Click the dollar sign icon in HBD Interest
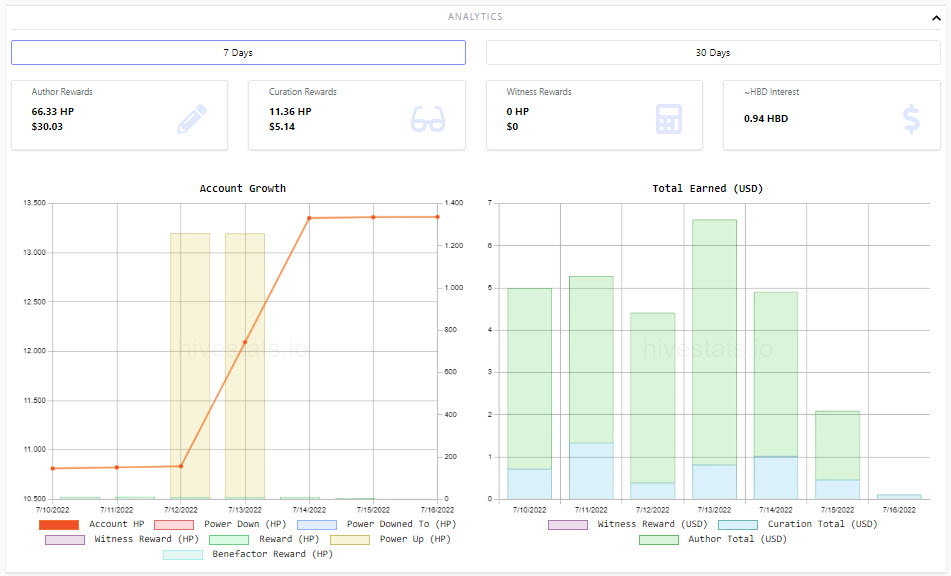 911,119
